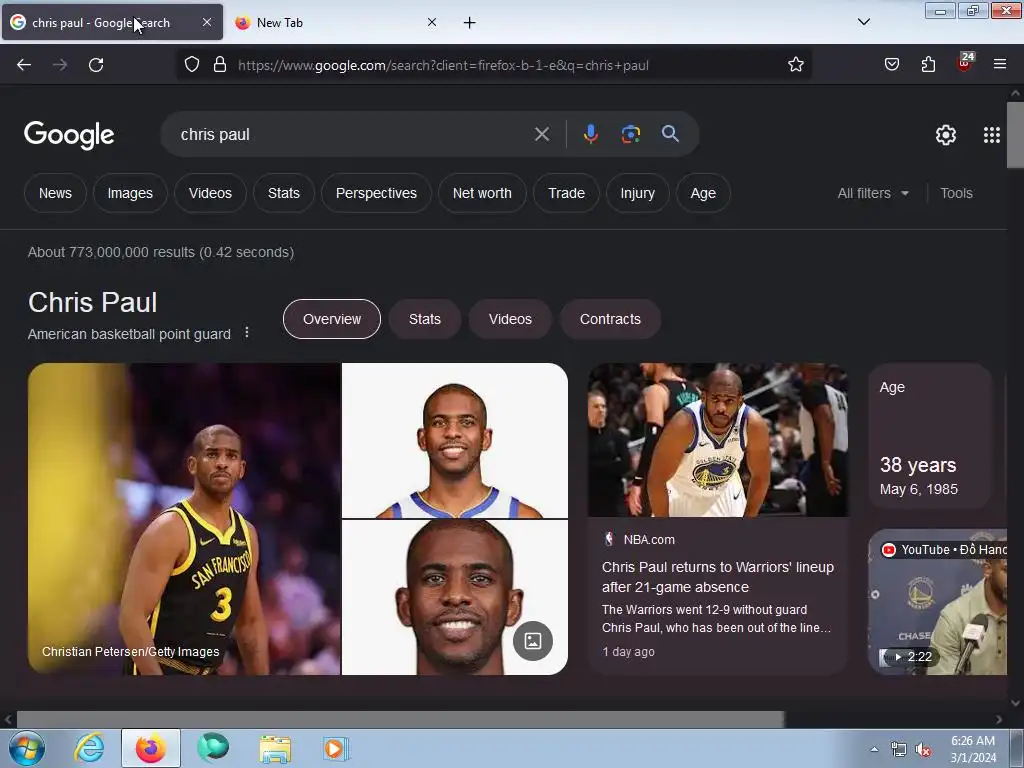The image size is (1024, 768).
Task: Start voice search with the microphone icon
Action: (590, 134)
